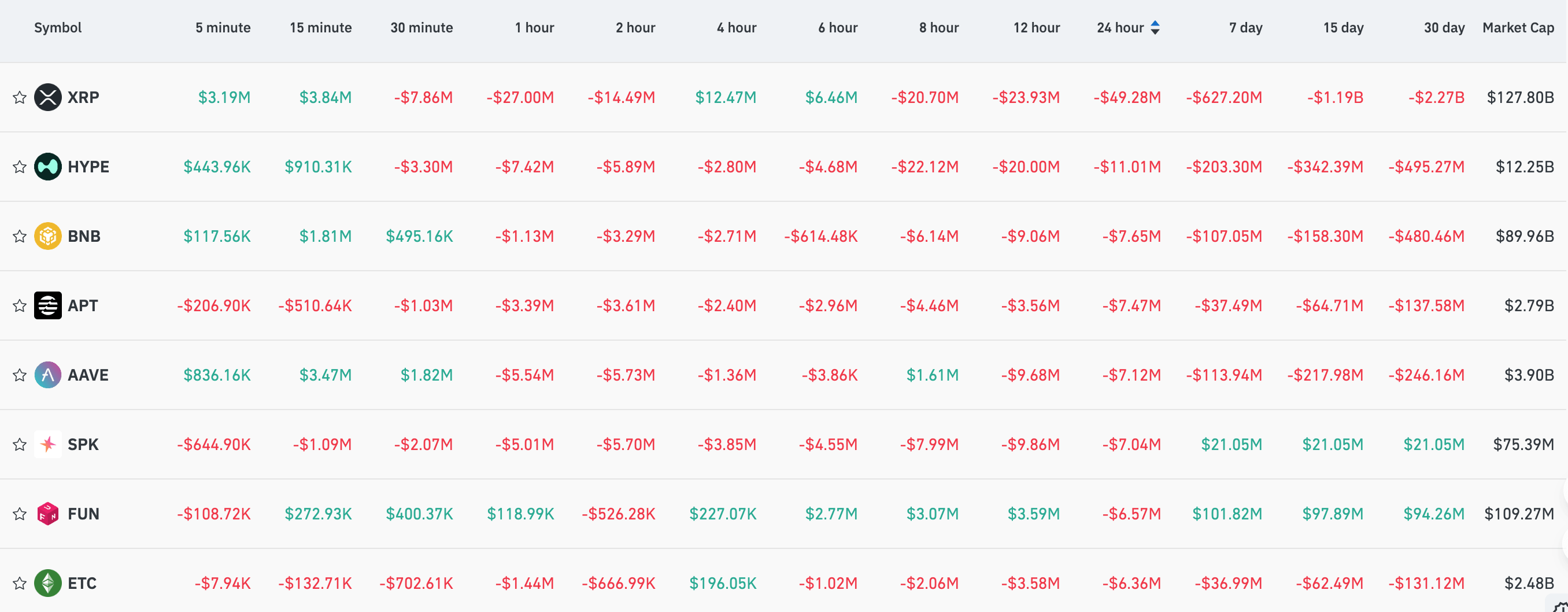Click the SPK coin logo icon
1568x612 pixels.
(x=47, y=444)
